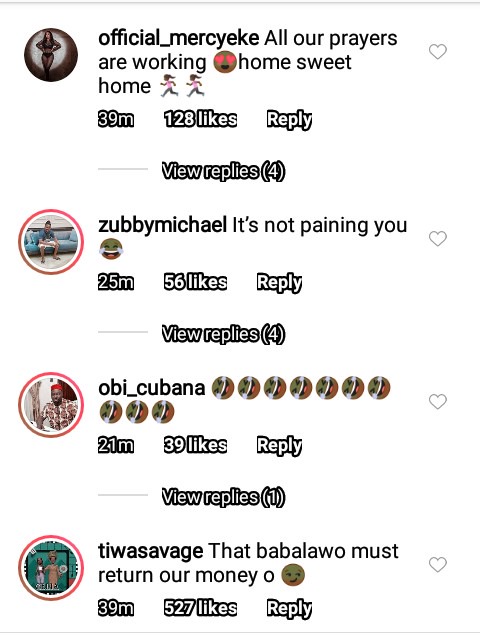Expand View replies (4) under zubbymichael
Viewport: 480px width, 637px height.
[223, 334]
